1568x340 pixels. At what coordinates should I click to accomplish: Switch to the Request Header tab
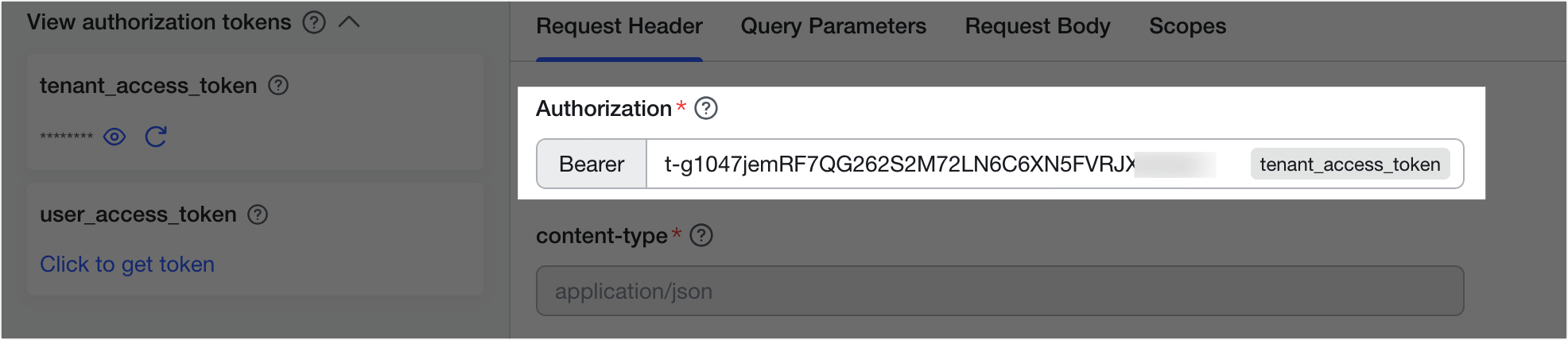pos(619,26)
